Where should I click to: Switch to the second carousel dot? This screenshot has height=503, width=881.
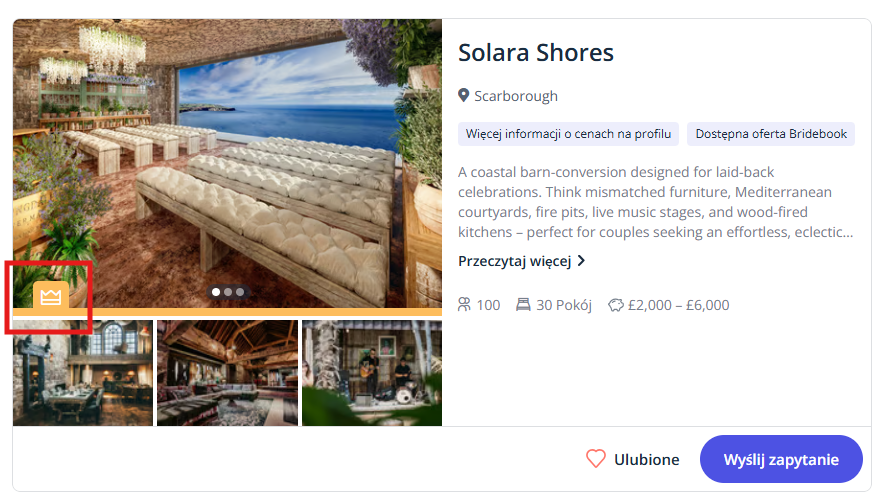228,292
